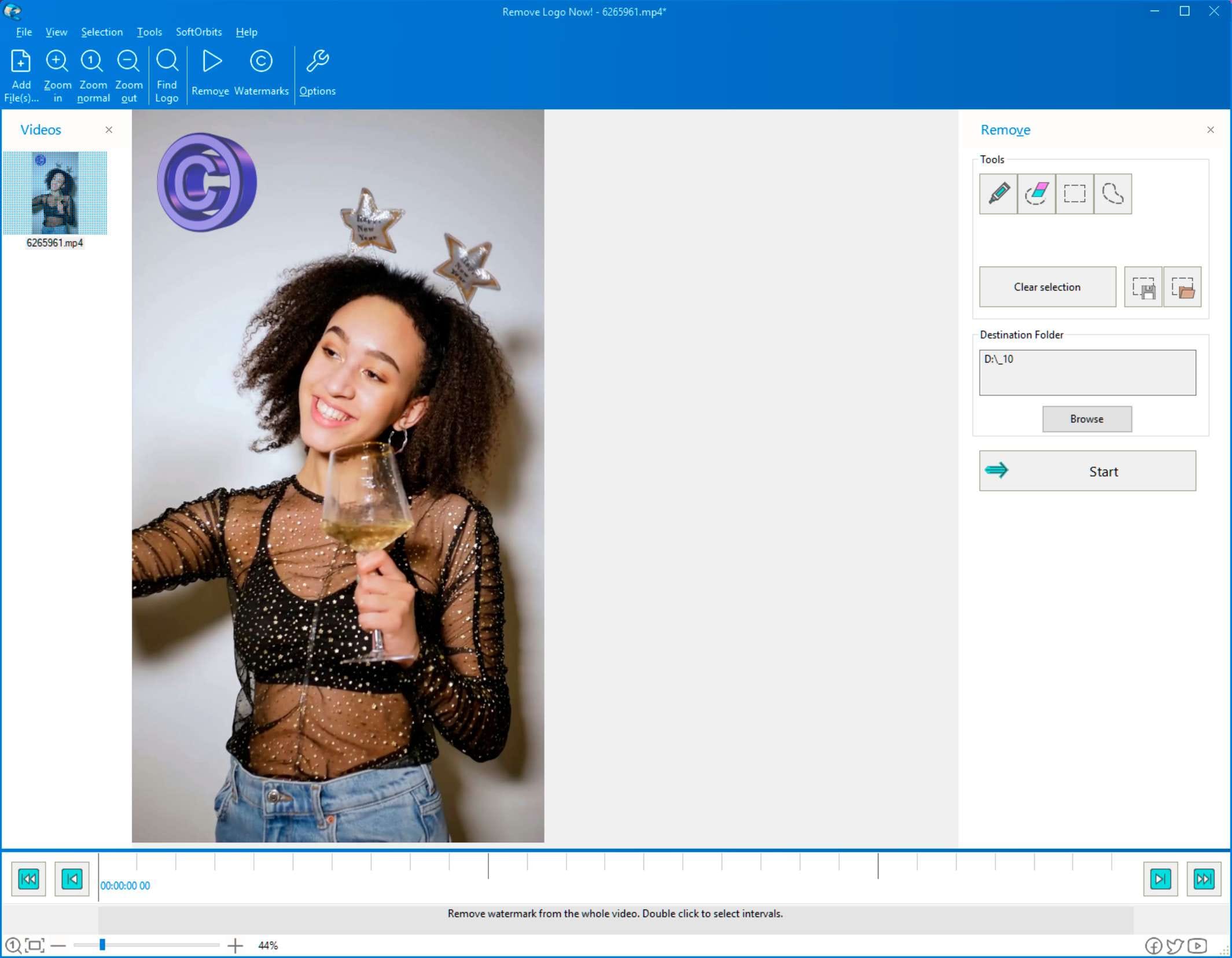Toggle Zoom Normal view
The image size is (1232, 958).
(93, 74)
